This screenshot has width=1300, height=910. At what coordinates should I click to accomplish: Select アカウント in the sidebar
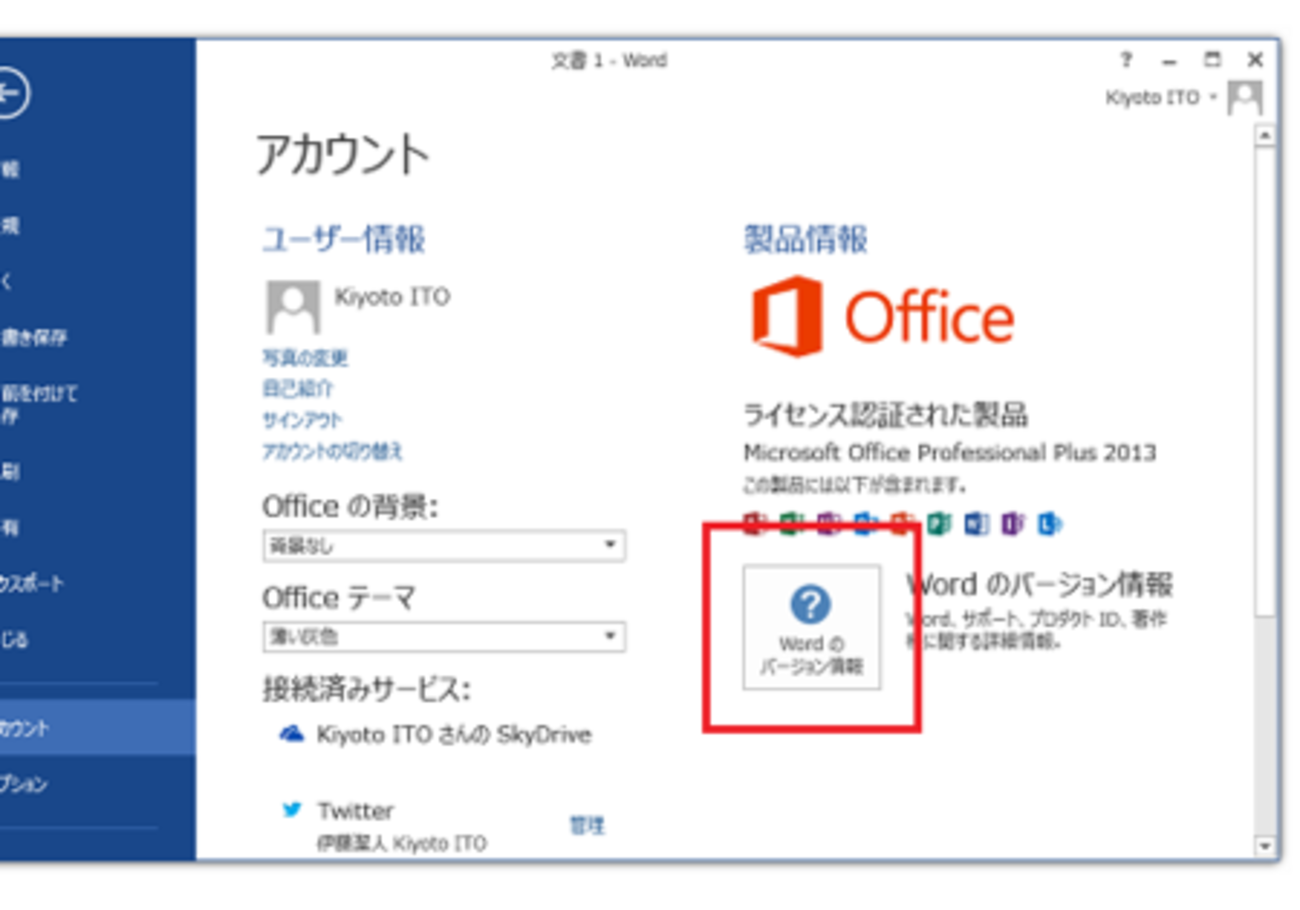coord(97,728)
